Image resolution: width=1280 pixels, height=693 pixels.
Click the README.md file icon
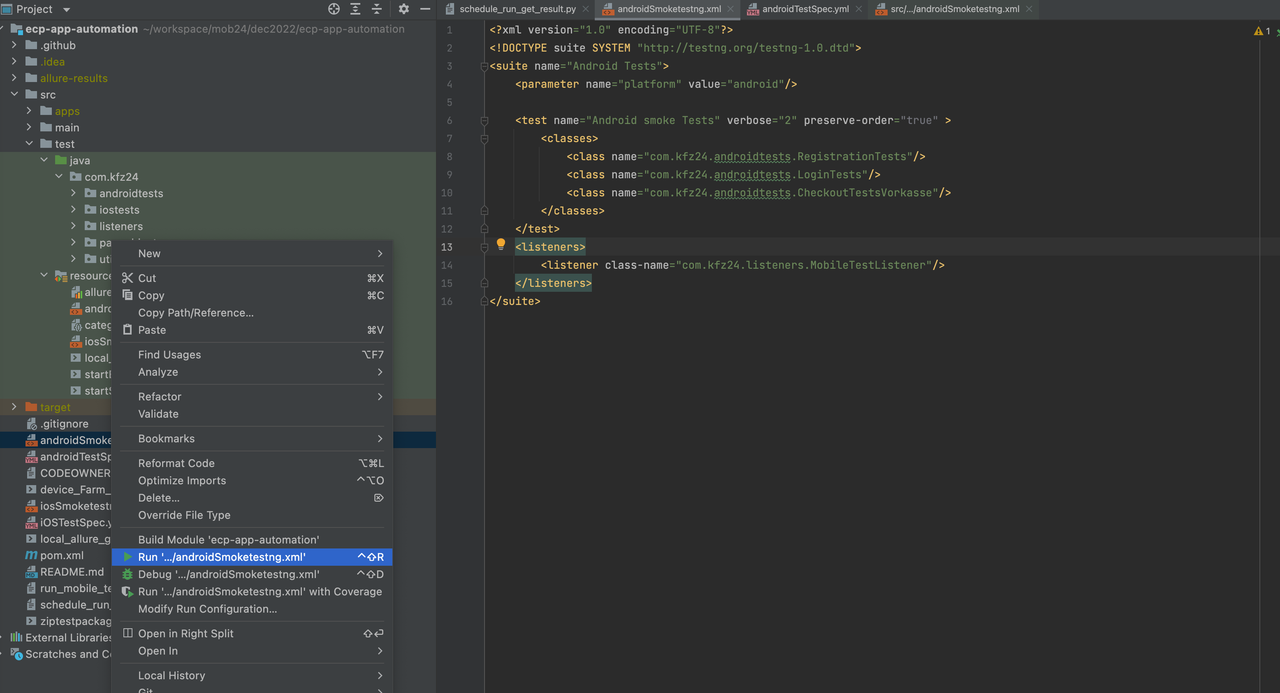pyautogui.click(x=31, y=572)
